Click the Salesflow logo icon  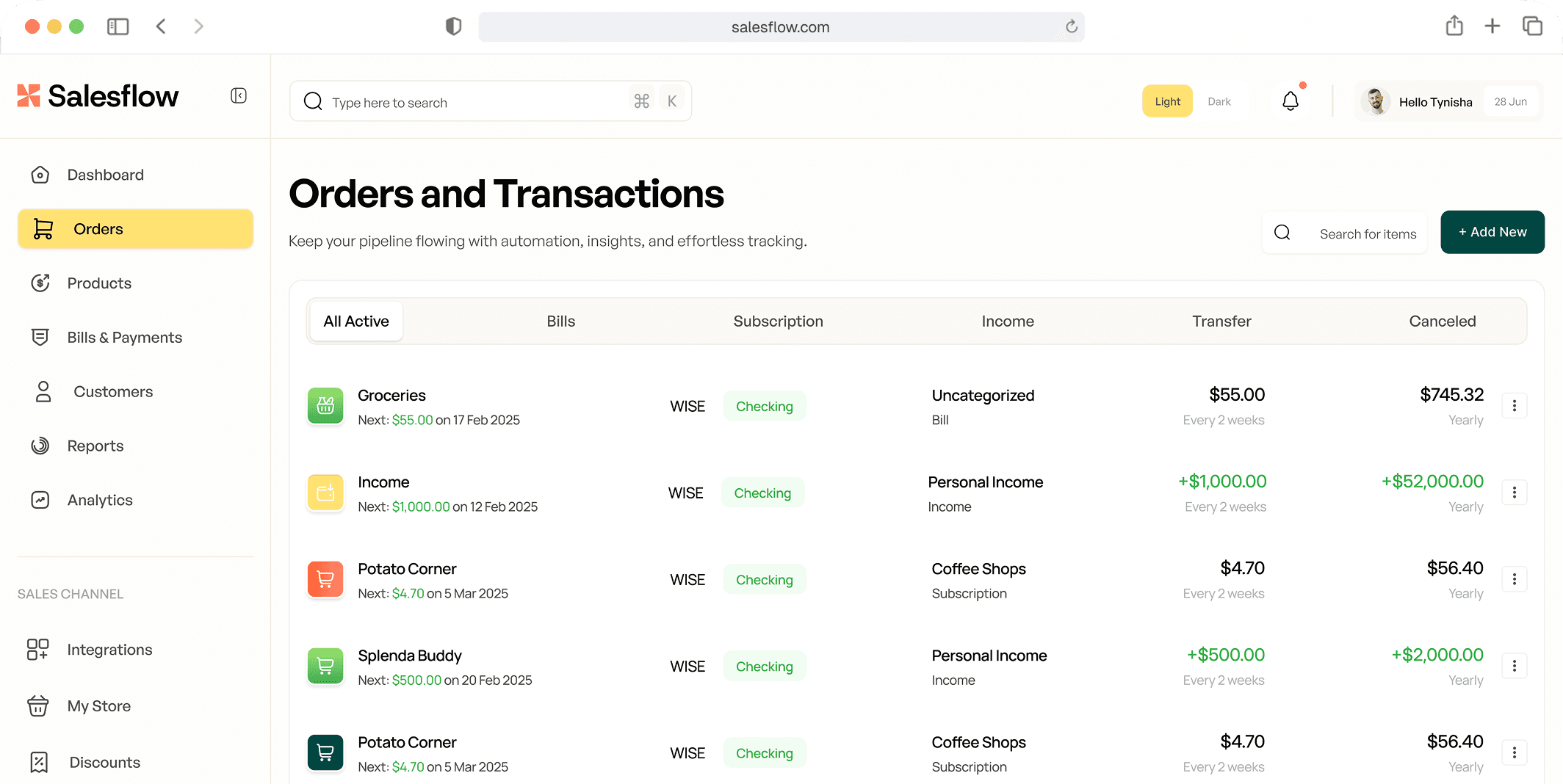click(29, 96)
